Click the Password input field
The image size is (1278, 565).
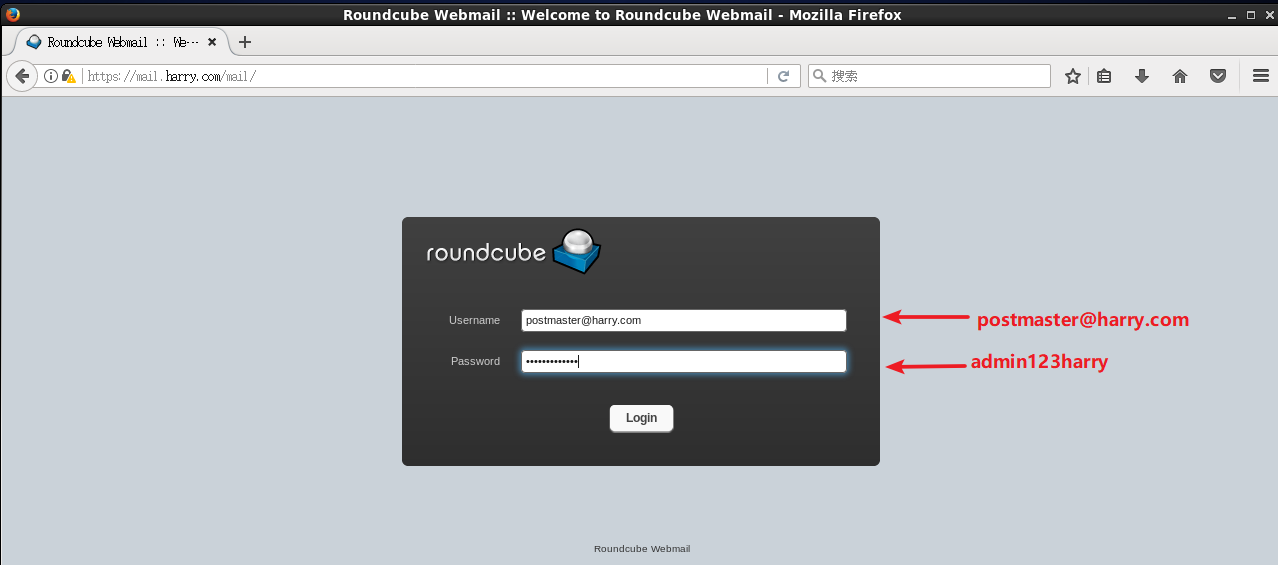[x=684, y=361]
